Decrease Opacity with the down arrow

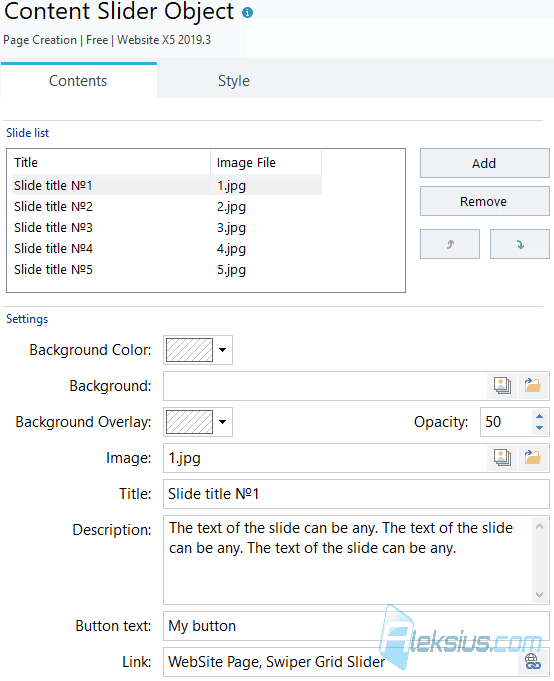(539, 428)
